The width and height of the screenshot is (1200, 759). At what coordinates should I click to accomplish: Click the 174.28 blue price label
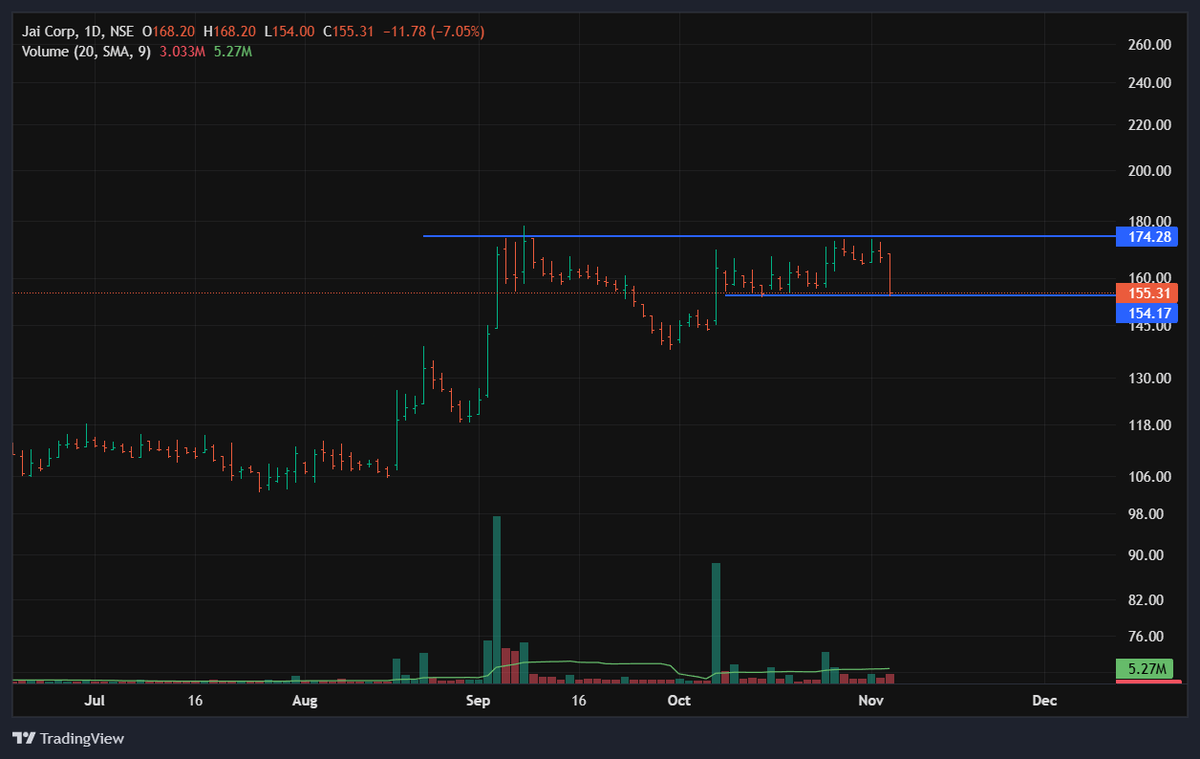click(x=1146, y=237)
